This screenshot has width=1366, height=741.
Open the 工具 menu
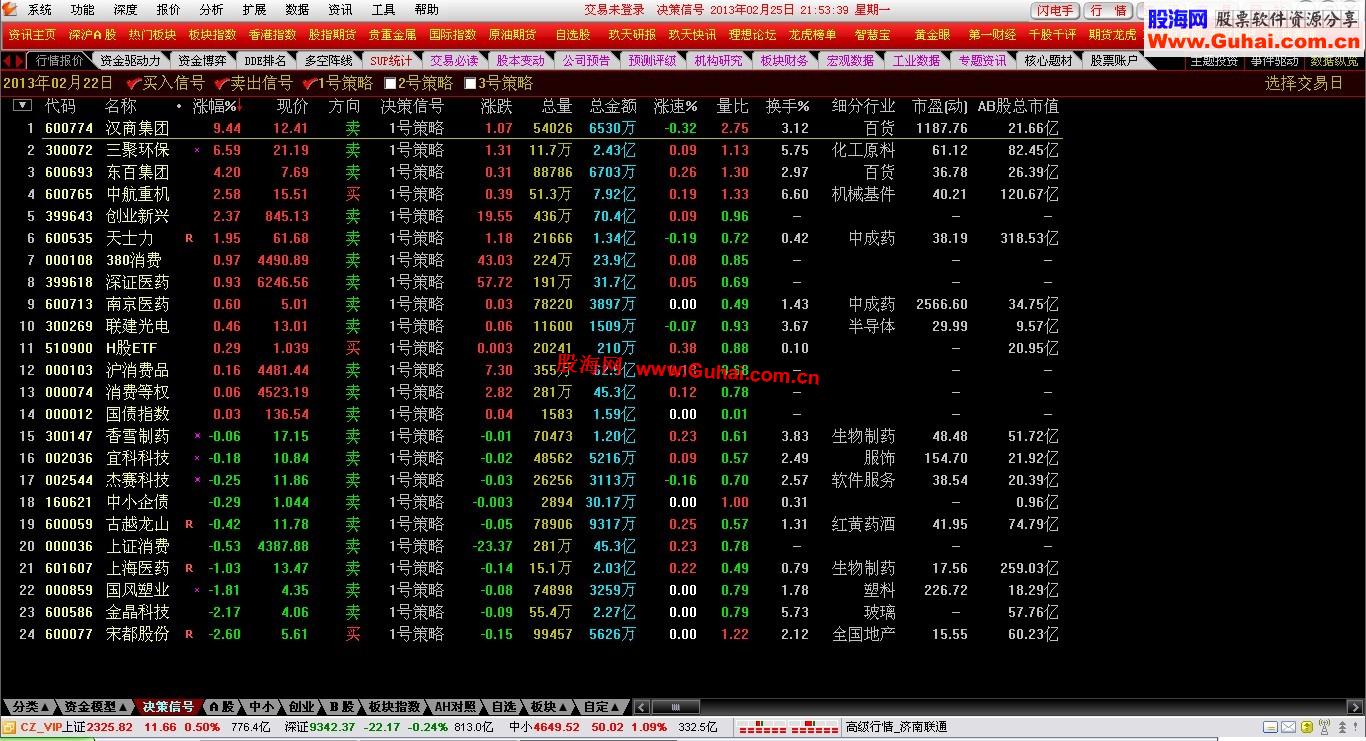383,10
